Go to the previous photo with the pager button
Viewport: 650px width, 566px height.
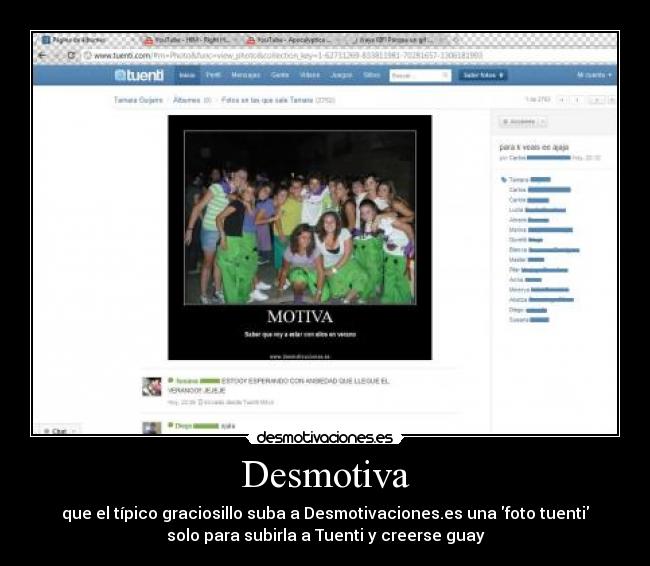coord(577,100)
